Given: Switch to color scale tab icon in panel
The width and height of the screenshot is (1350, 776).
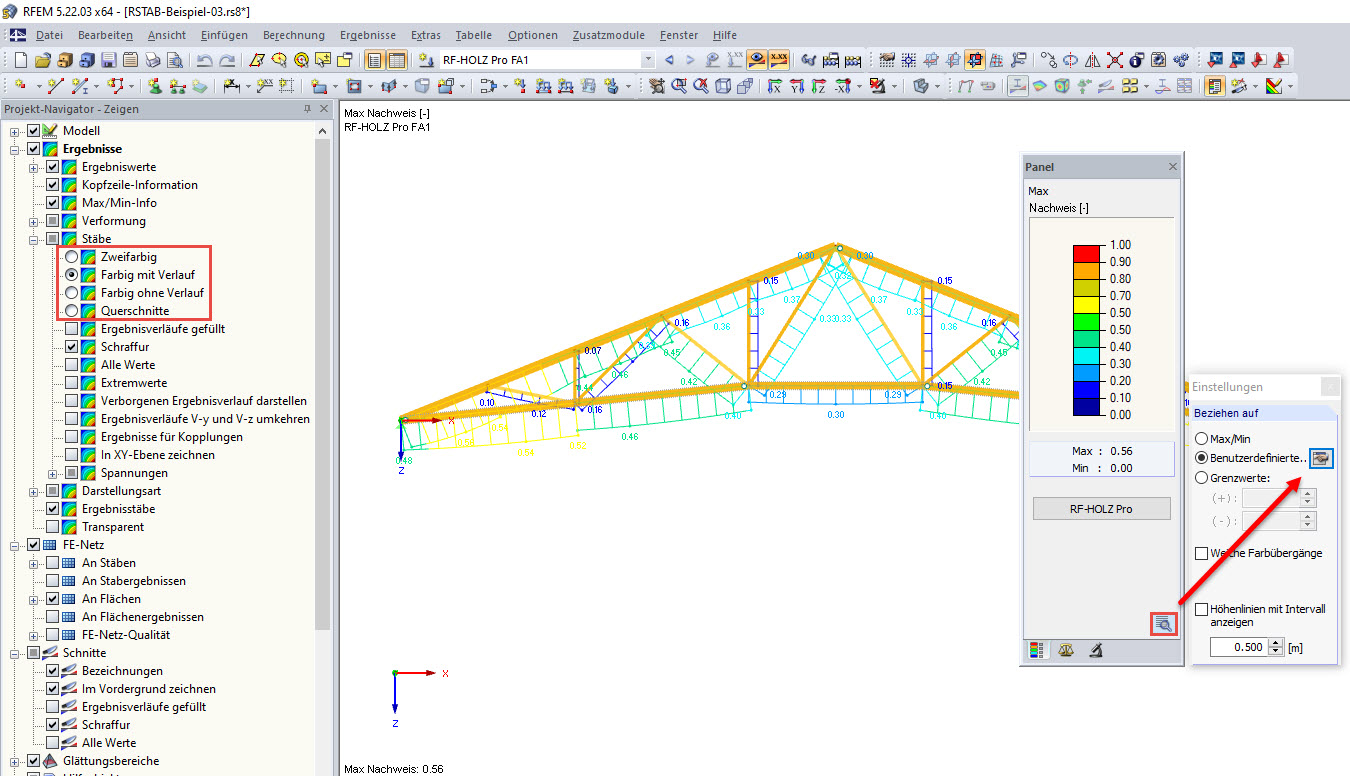Looking at the screenshot, I should [x=1037, y=651].
